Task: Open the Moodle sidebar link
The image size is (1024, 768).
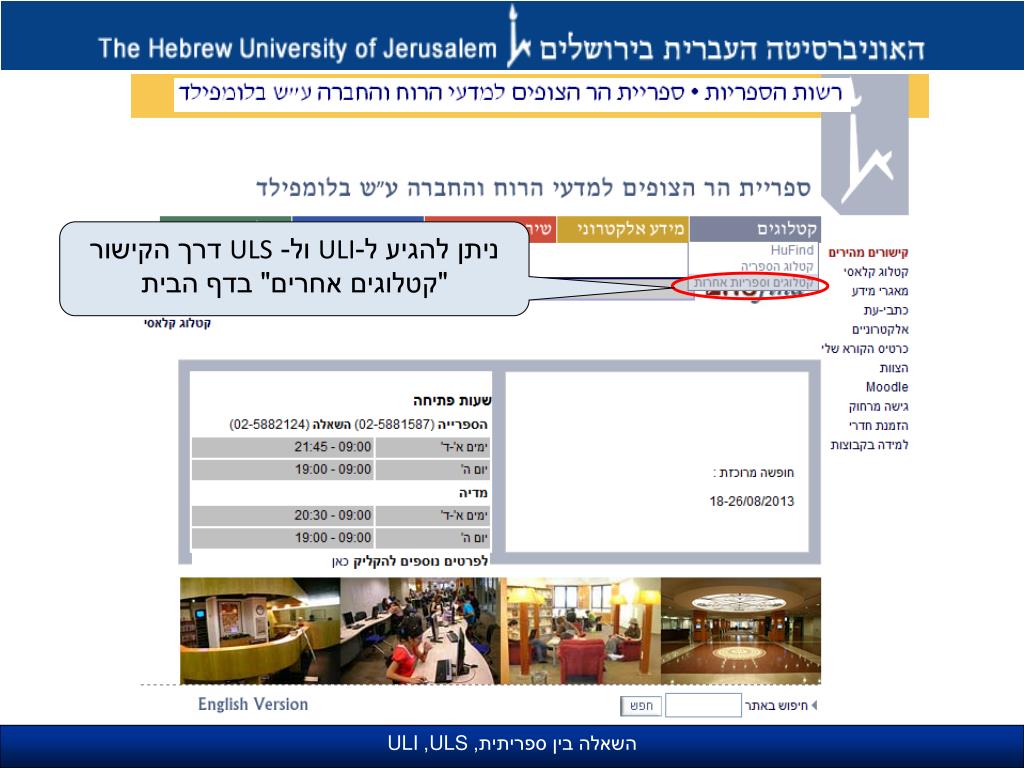Action: (887, 387)
